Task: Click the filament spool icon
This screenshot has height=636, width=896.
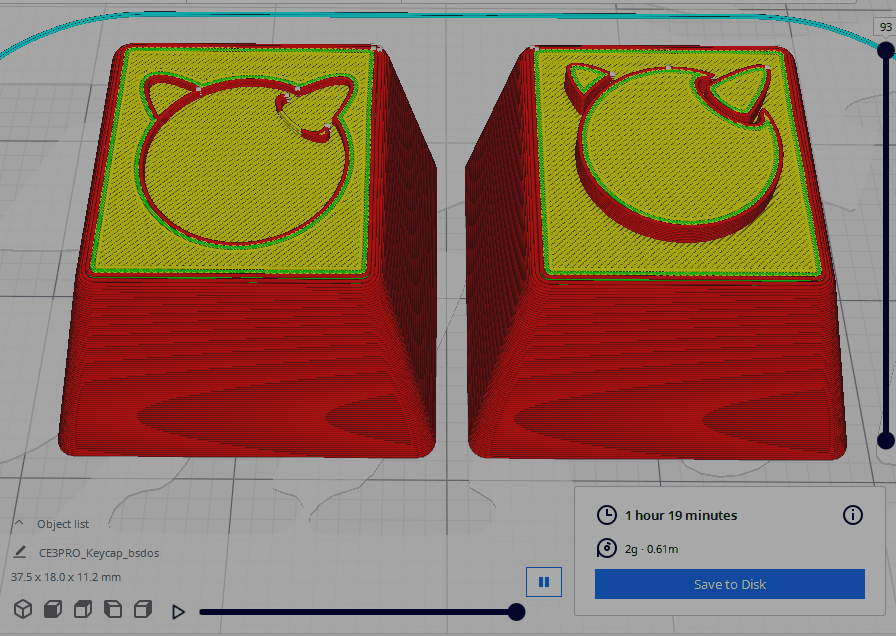Action: [x=606, y=549]
